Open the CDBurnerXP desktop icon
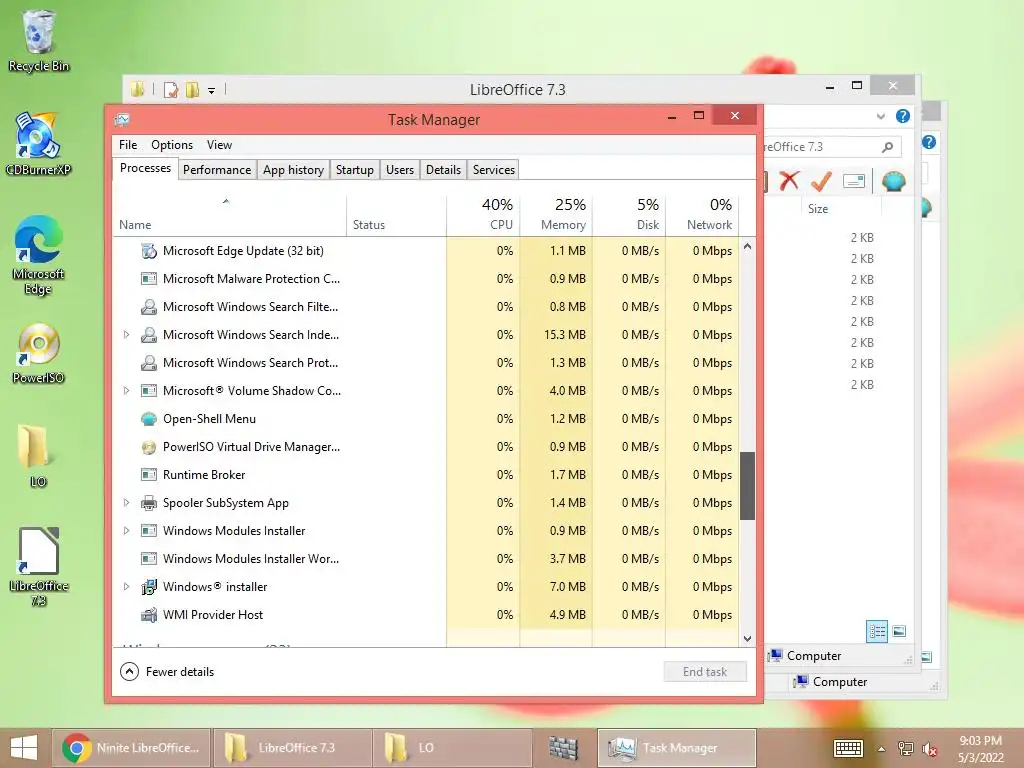Viewport: 1024px width, 768px height. point(38,144)
